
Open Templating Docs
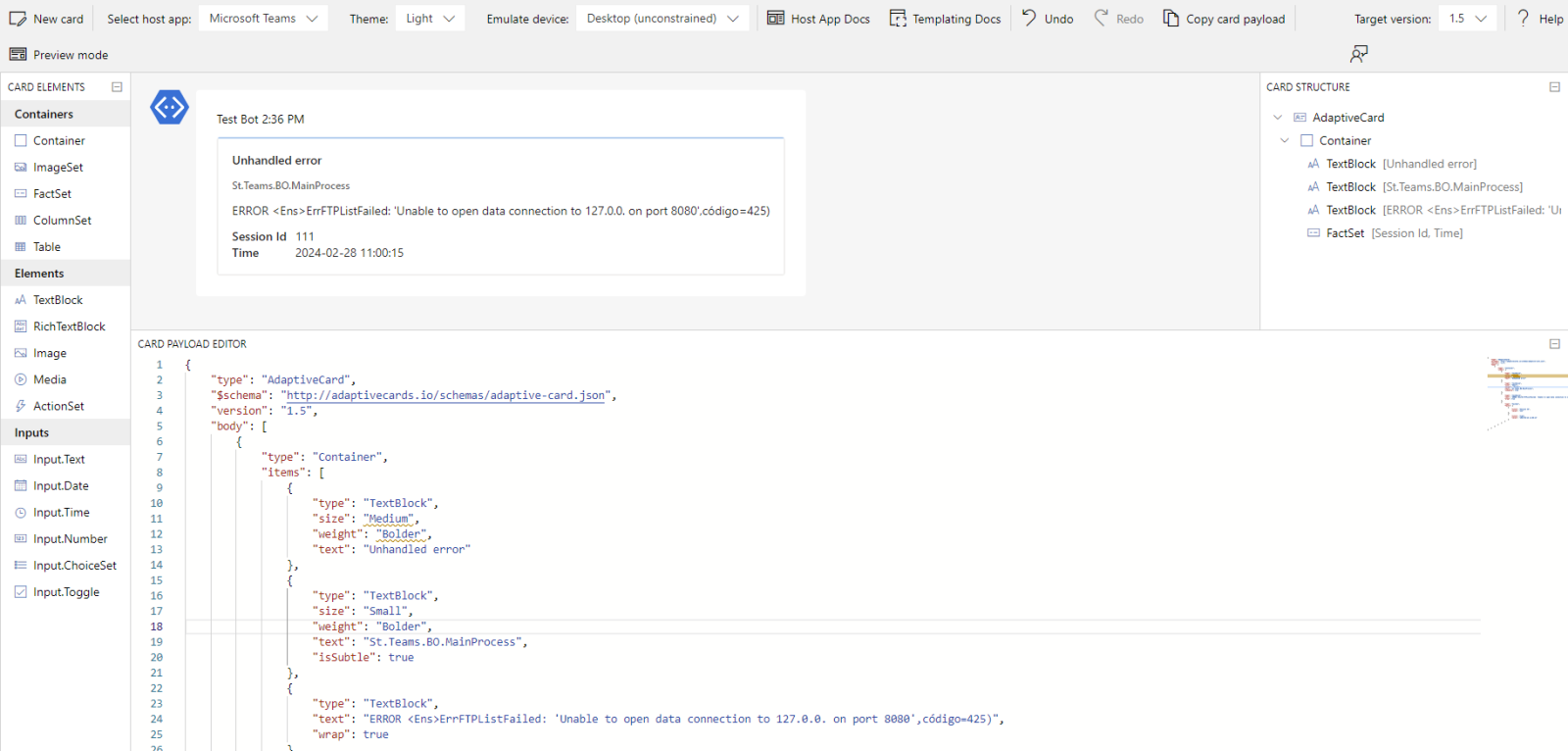945,19
